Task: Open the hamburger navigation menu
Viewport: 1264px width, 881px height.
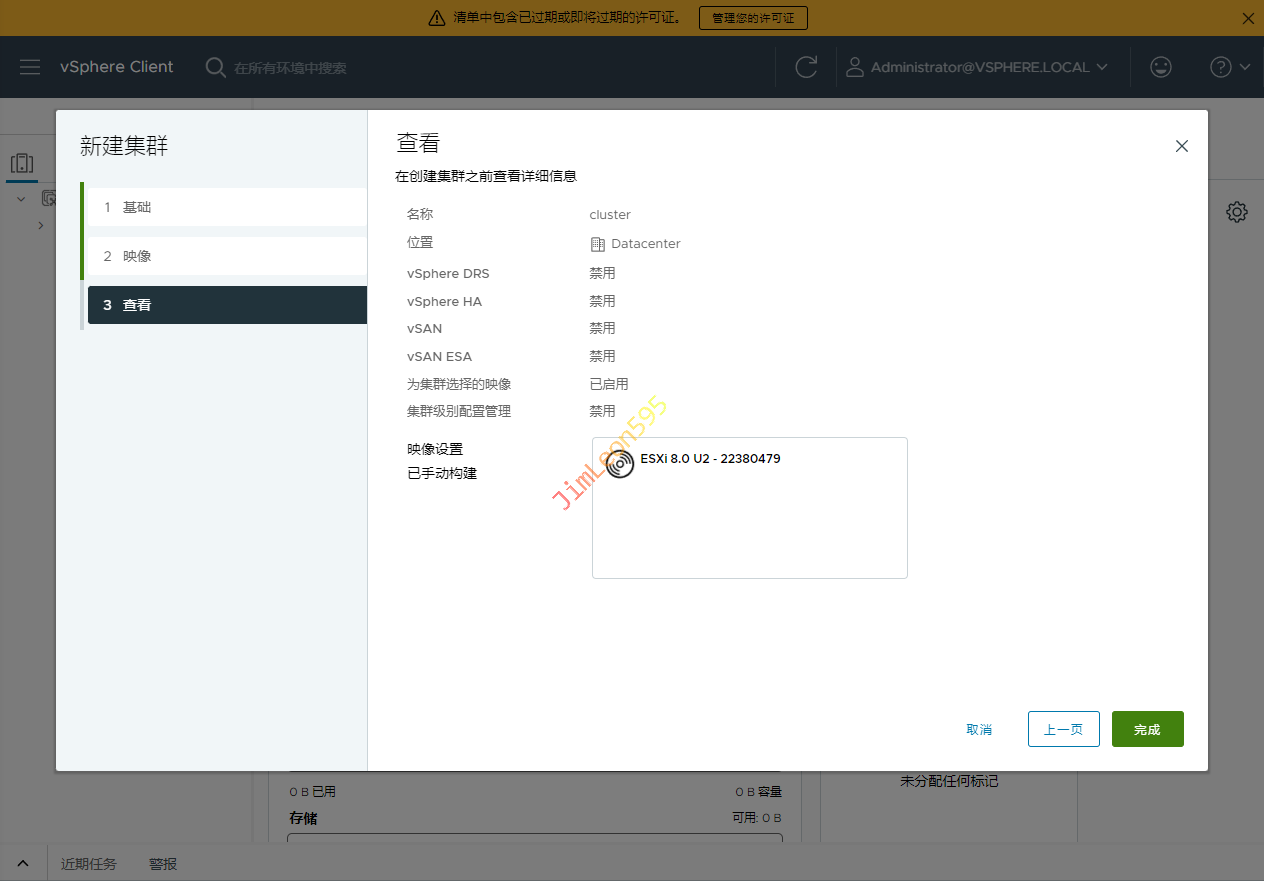Action: (x=30, y=67)
